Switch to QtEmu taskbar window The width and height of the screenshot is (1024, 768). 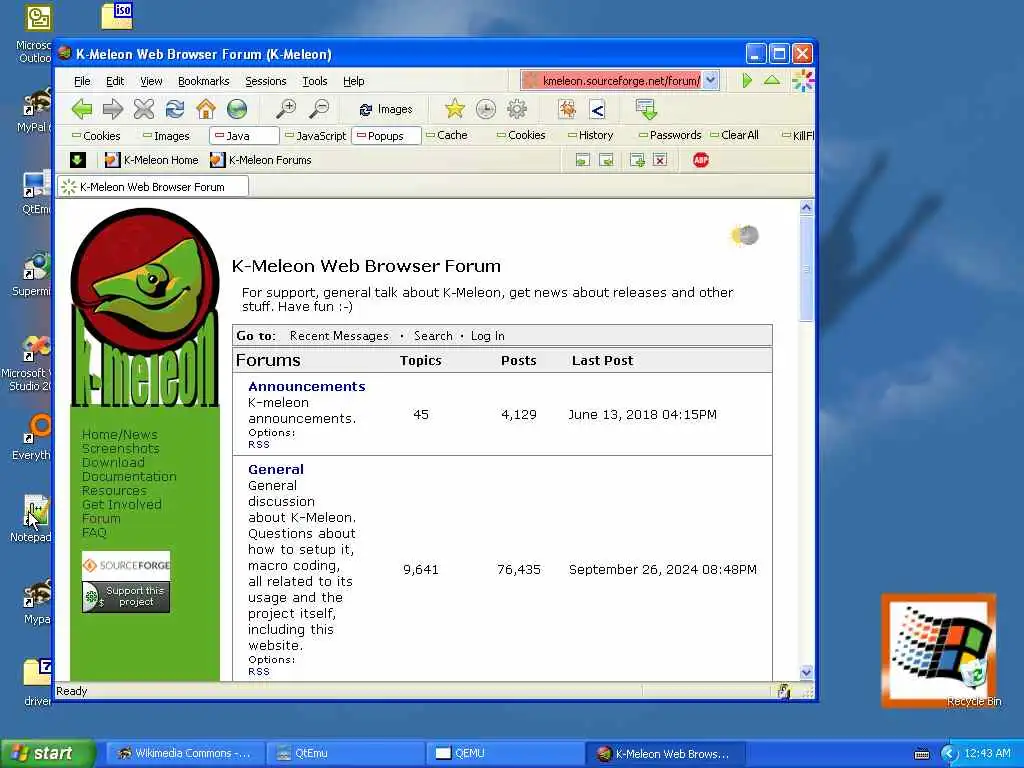pos(345,753)
